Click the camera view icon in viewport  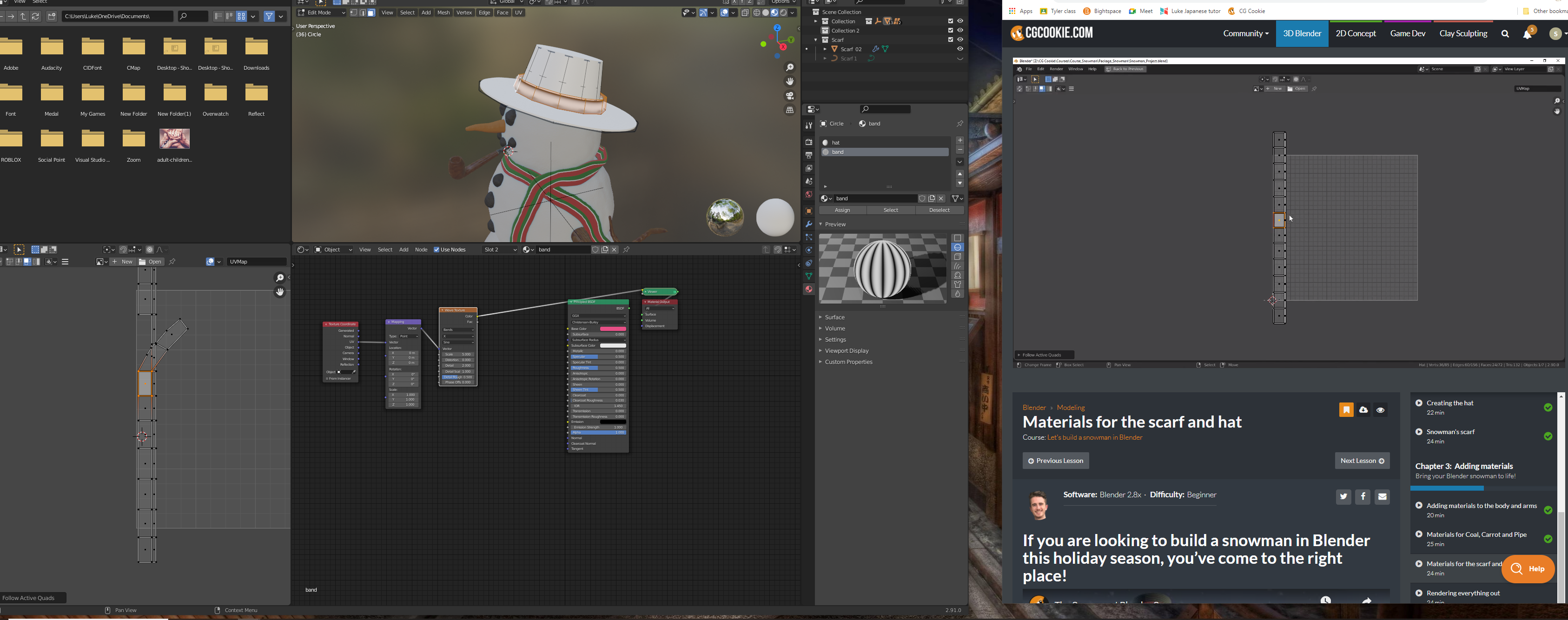point(789,96)
